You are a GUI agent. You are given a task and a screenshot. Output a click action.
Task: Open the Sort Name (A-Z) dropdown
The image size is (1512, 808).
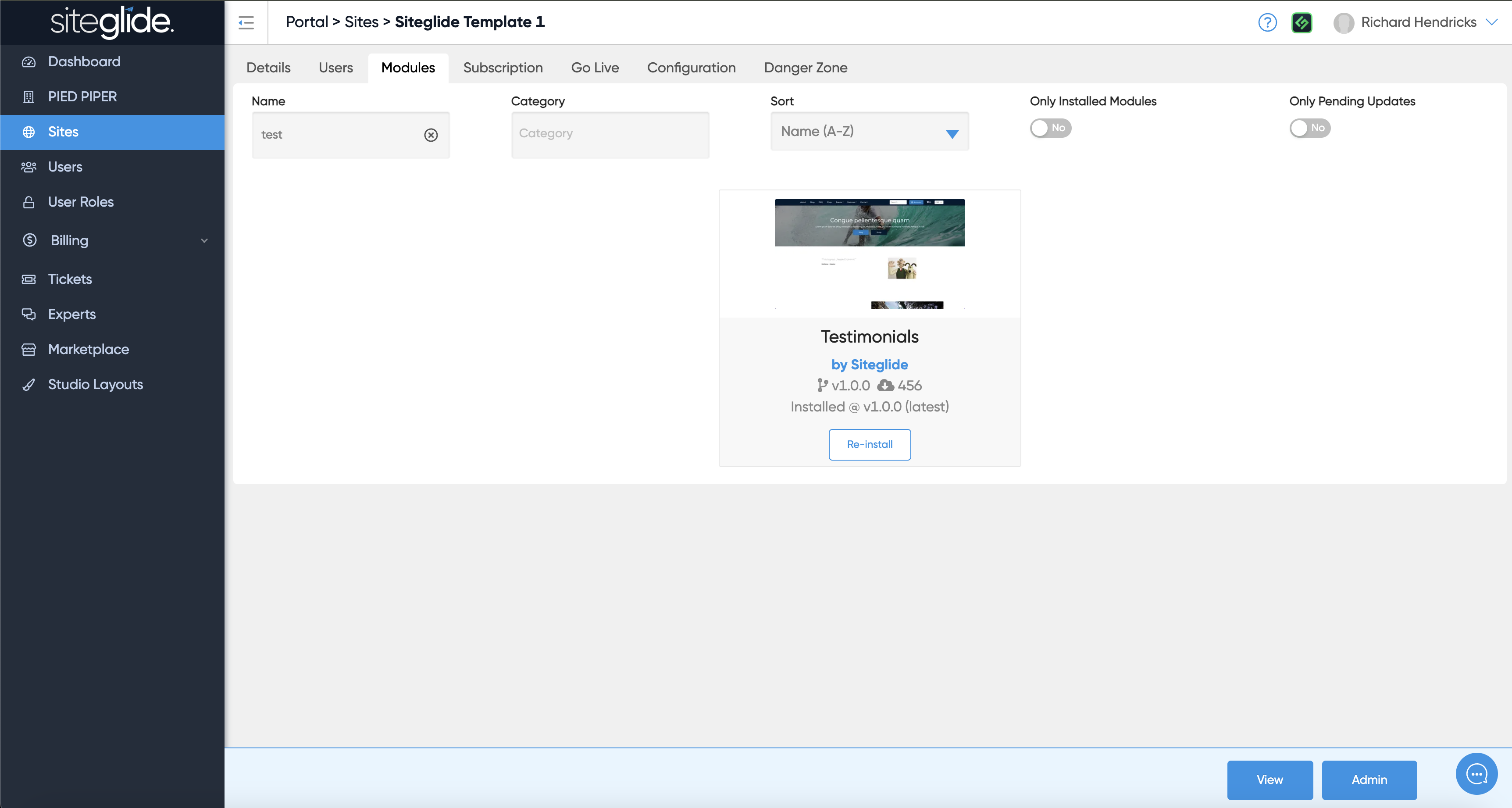pyautogui.click(x=869, y=132)
